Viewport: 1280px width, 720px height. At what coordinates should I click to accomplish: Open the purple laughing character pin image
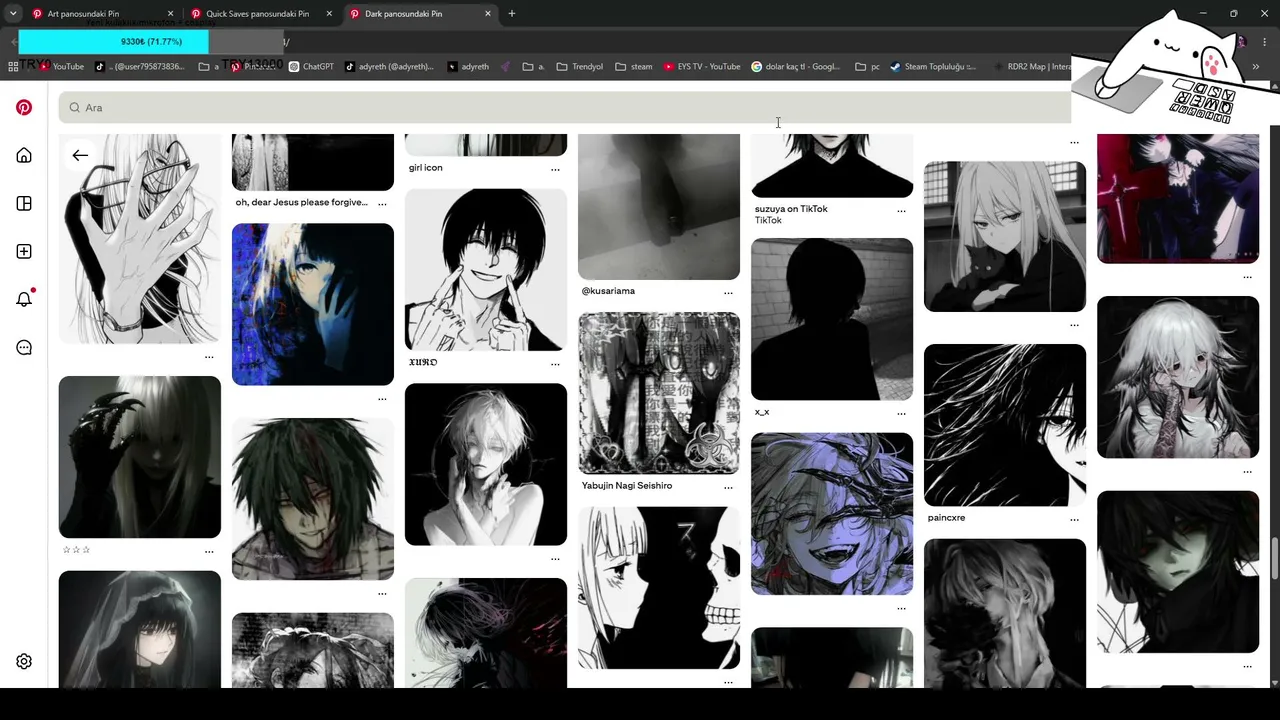click(x=832, y=514)
